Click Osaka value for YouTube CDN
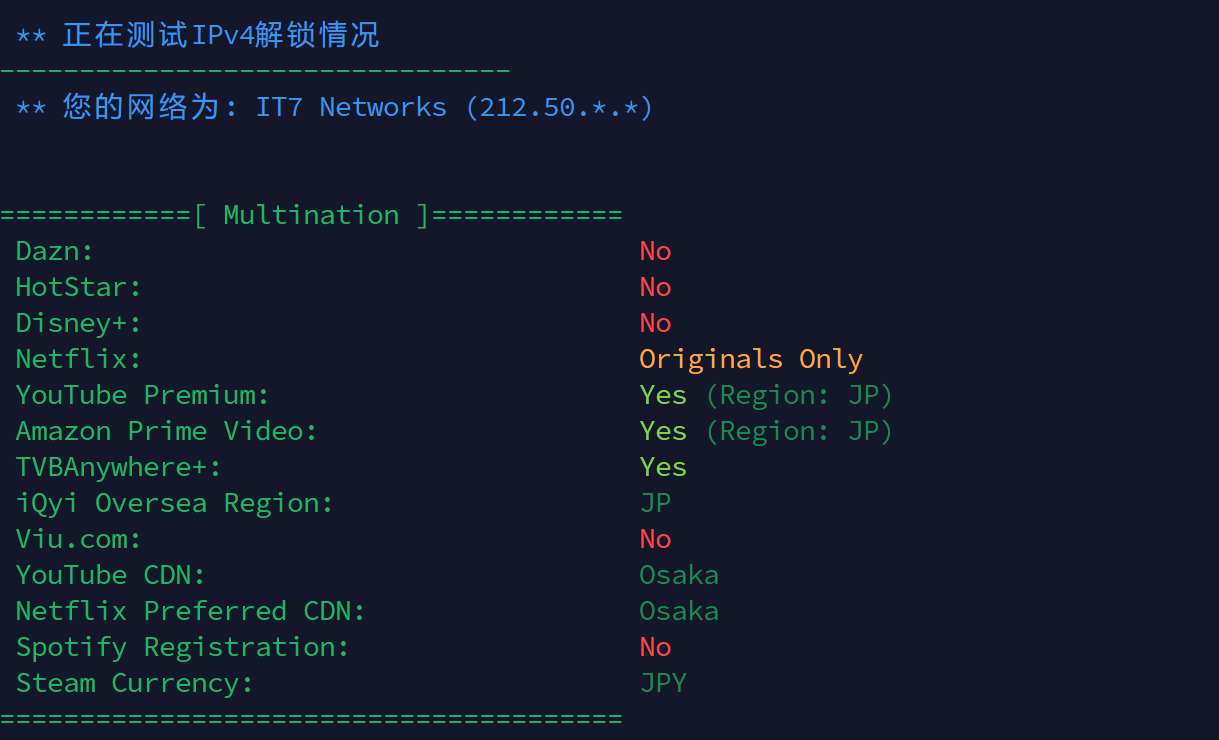The width and height of the screenshot is (1219, 740). point(679,575)
